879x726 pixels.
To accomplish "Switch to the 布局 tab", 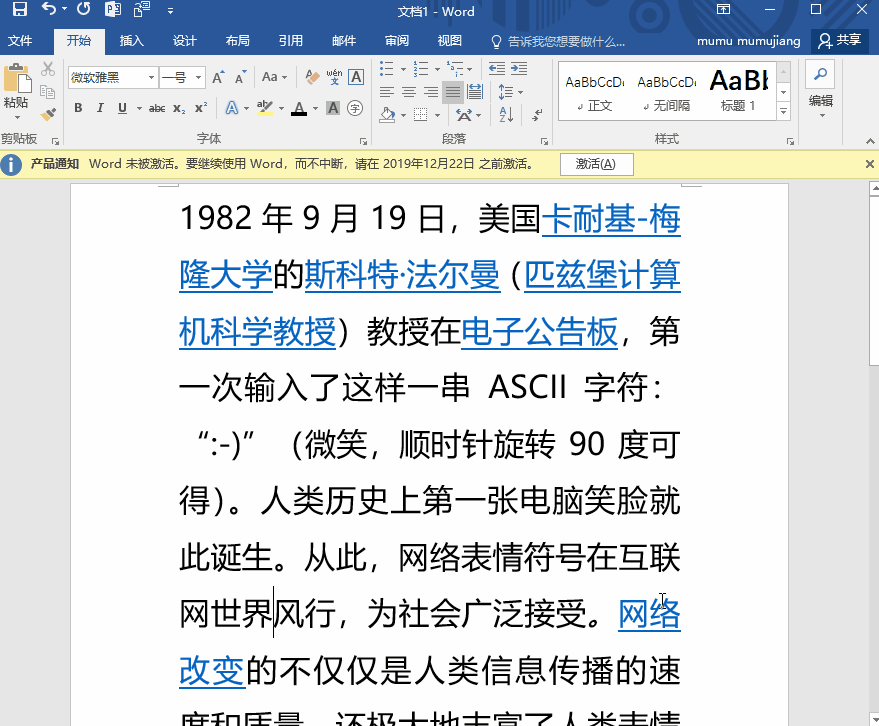I will coord(238,41).
